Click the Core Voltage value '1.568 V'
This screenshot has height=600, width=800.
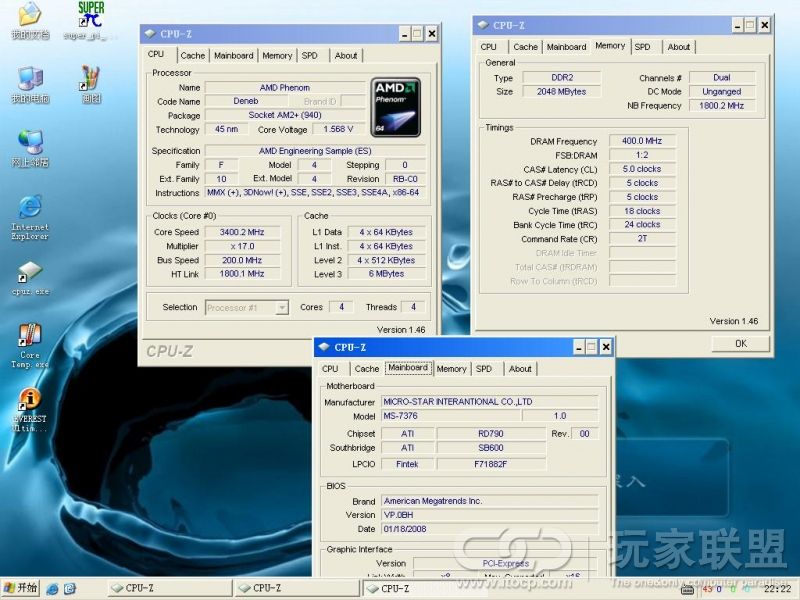click(338, 130)
